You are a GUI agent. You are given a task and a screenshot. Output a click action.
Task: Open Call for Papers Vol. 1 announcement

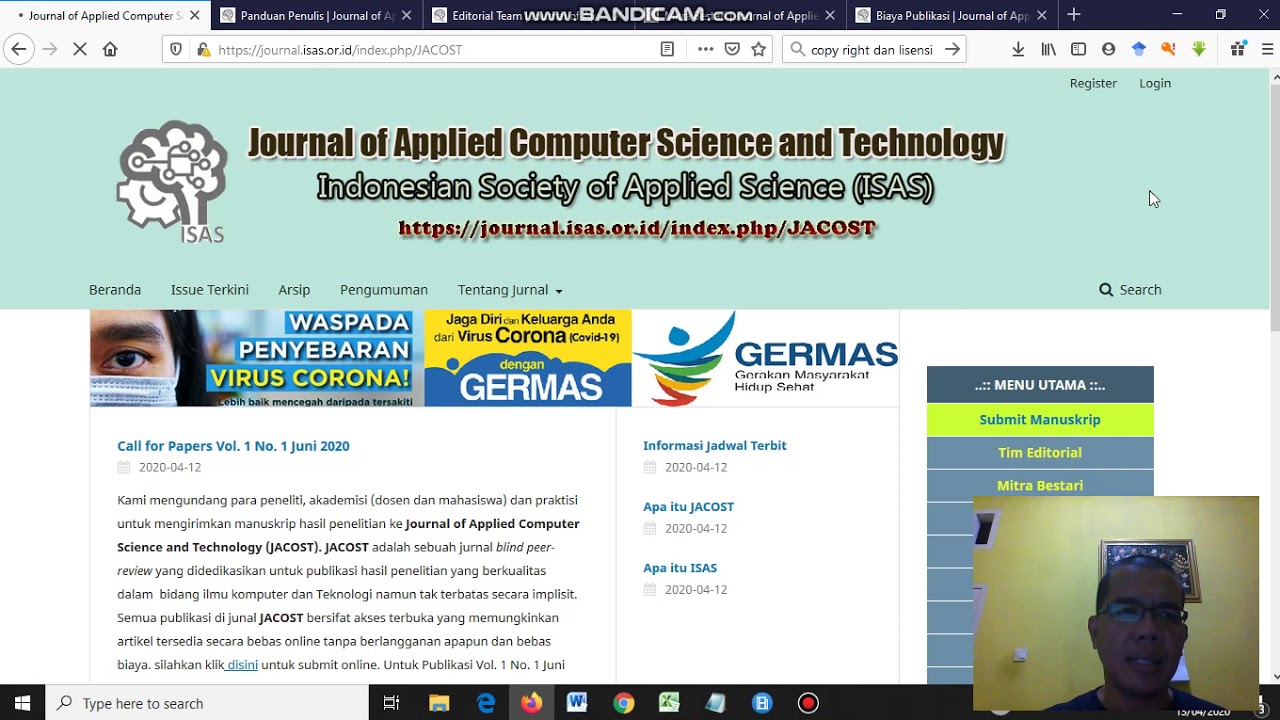[x=233, y=446]
